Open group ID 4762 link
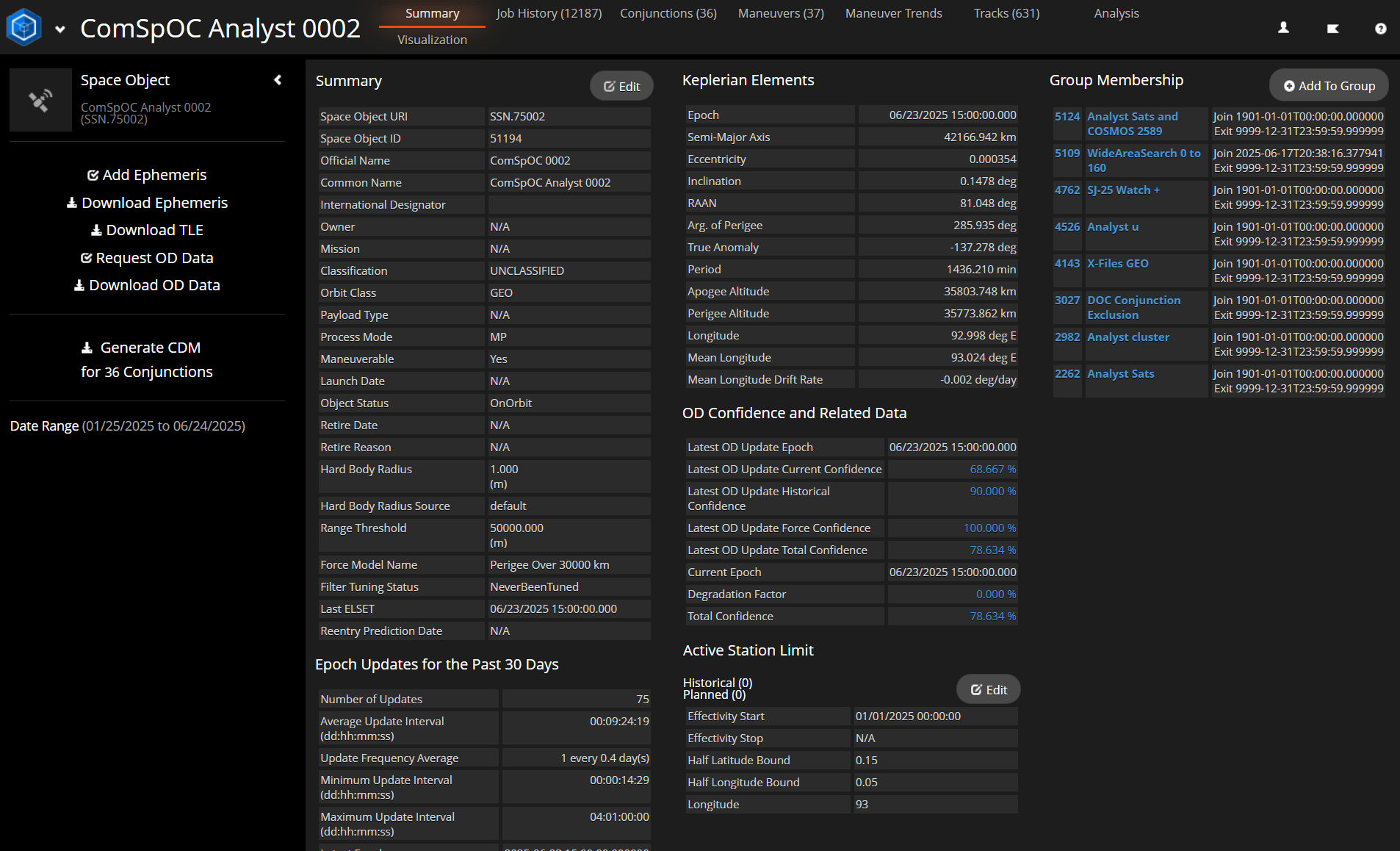 [1067, 190]
